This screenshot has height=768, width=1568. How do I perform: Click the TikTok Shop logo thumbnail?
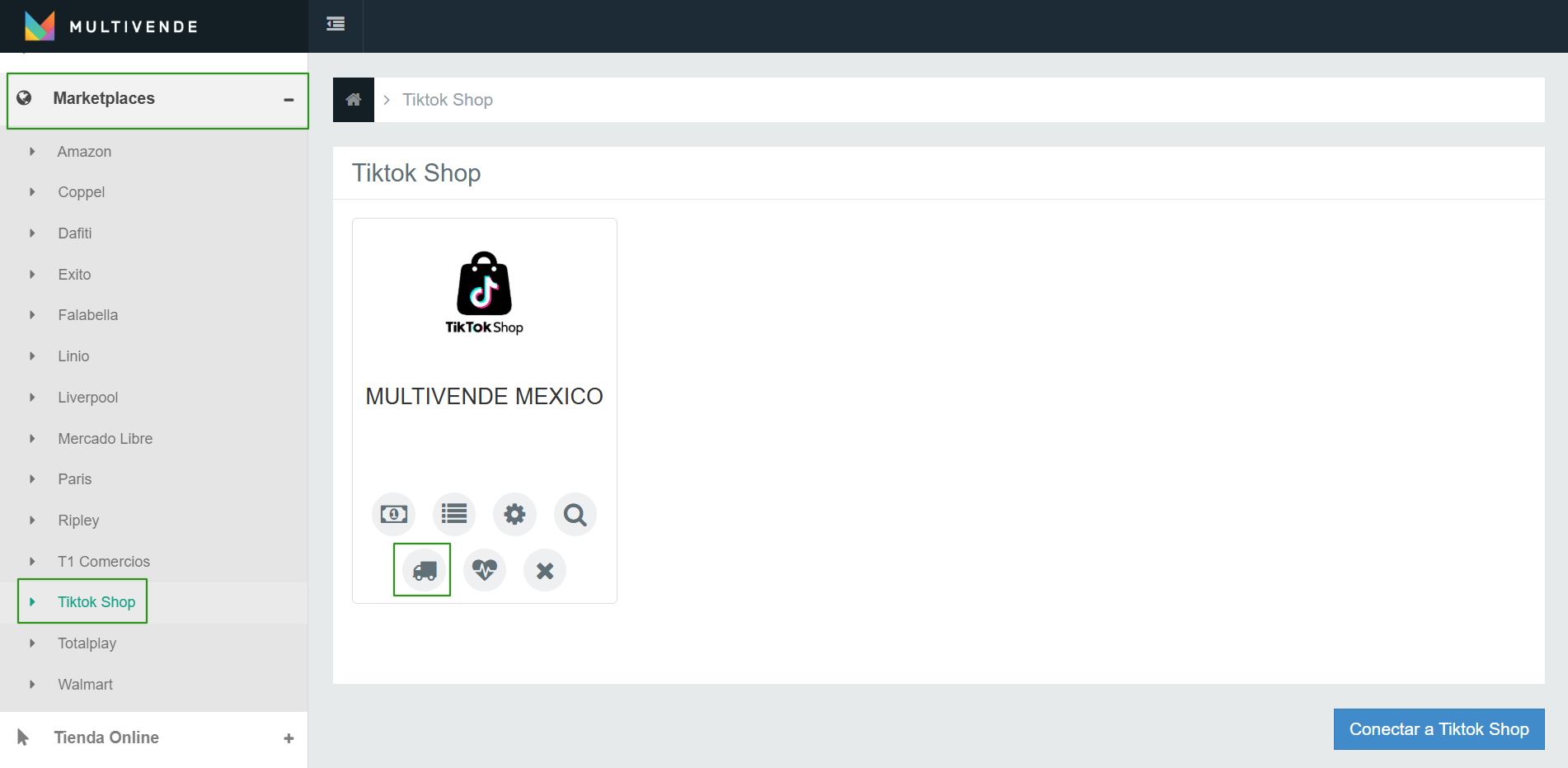[x=485, y=293]
